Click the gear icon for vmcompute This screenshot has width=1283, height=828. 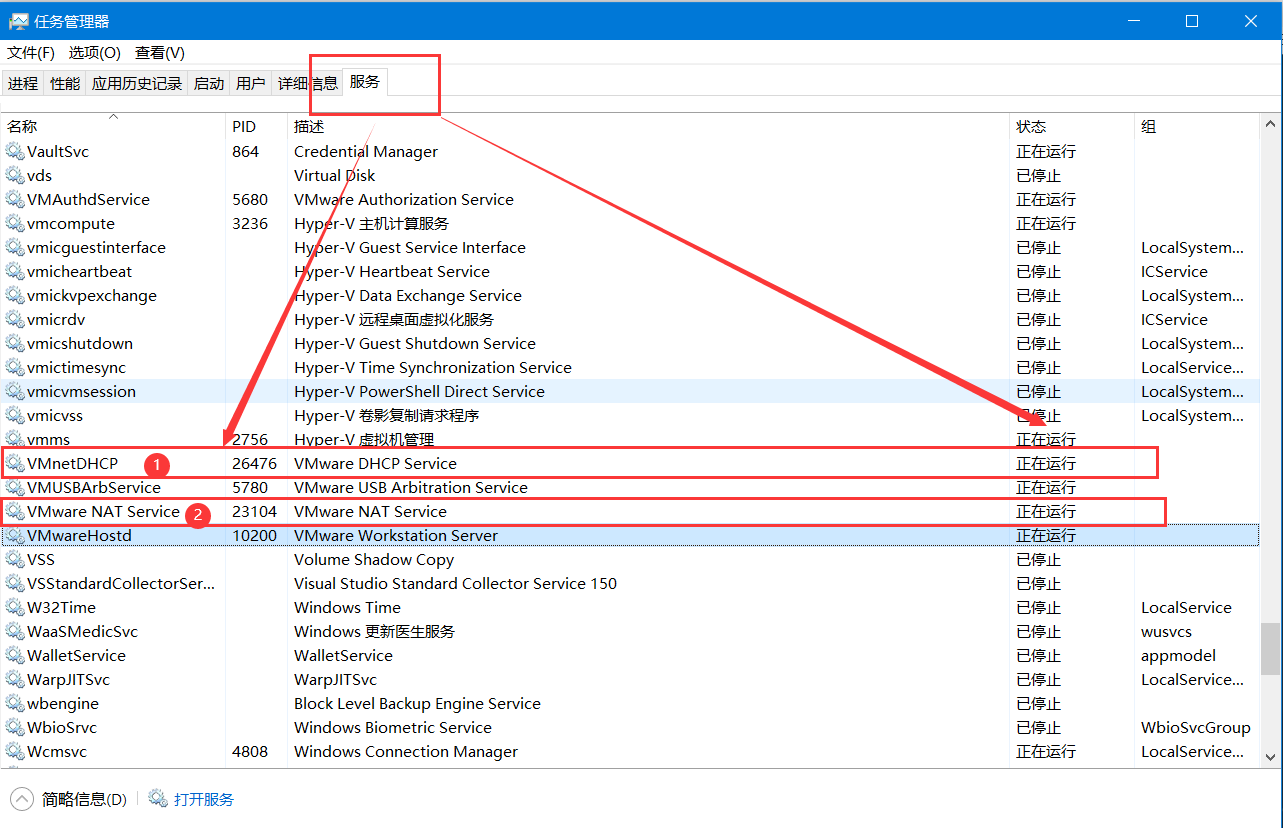click(x=14, y=224)
